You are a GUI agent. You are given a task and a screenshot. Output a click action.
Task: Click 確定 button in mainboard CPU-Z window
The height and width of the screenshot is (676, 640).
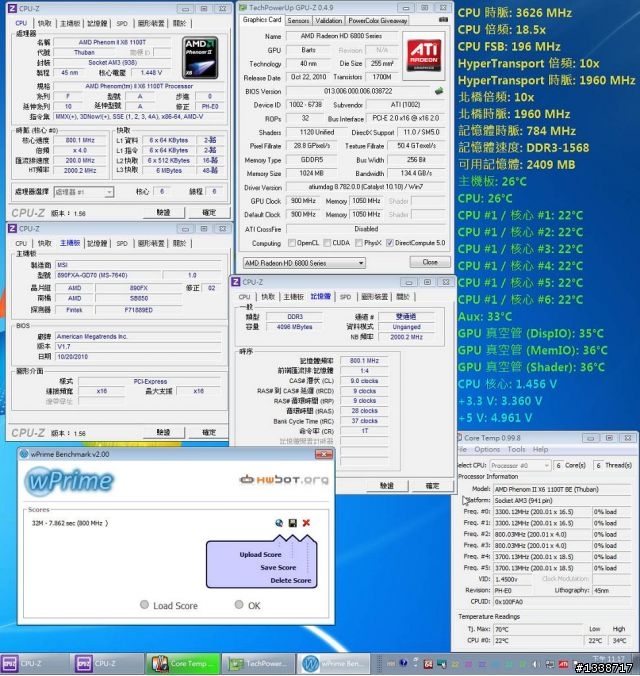point(209,432)
